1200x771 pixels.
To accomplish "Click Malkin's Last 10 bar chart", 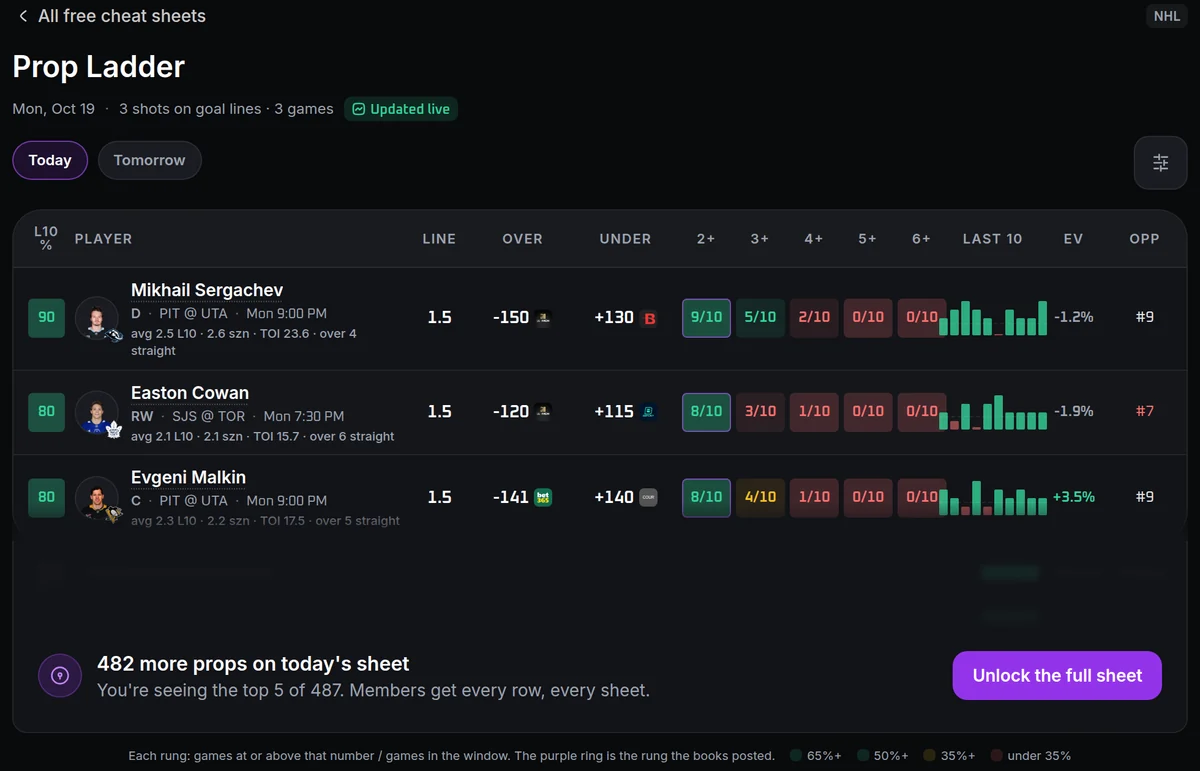I will (993, 498).
